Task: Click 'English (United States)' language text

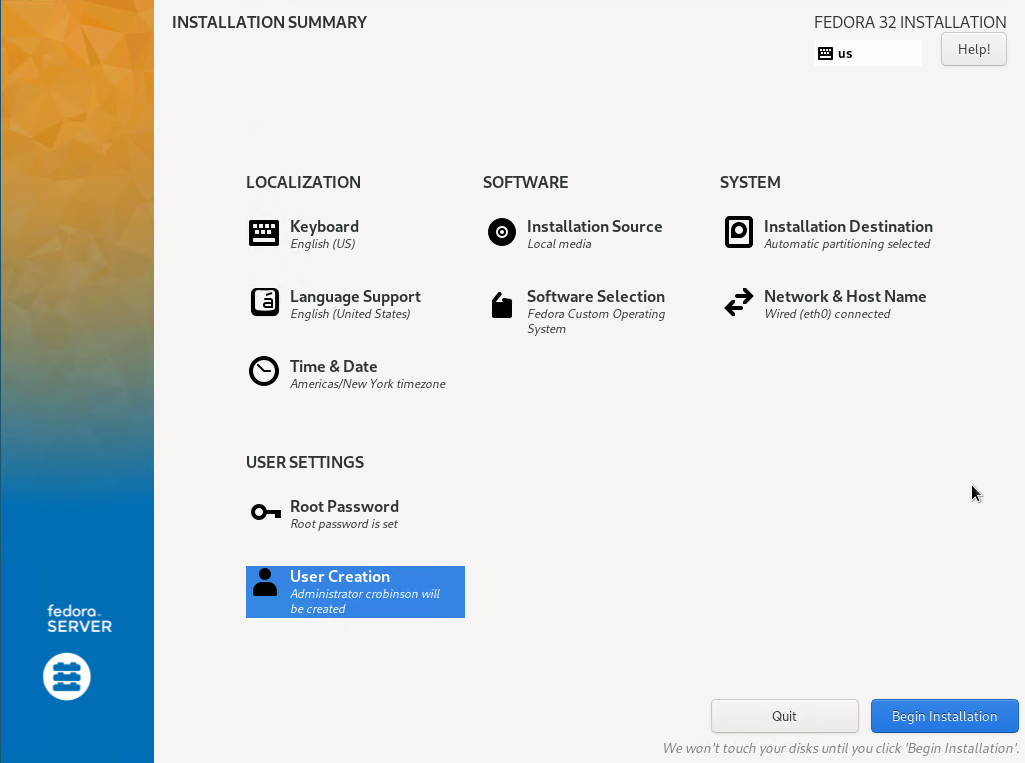Action: 350,314
